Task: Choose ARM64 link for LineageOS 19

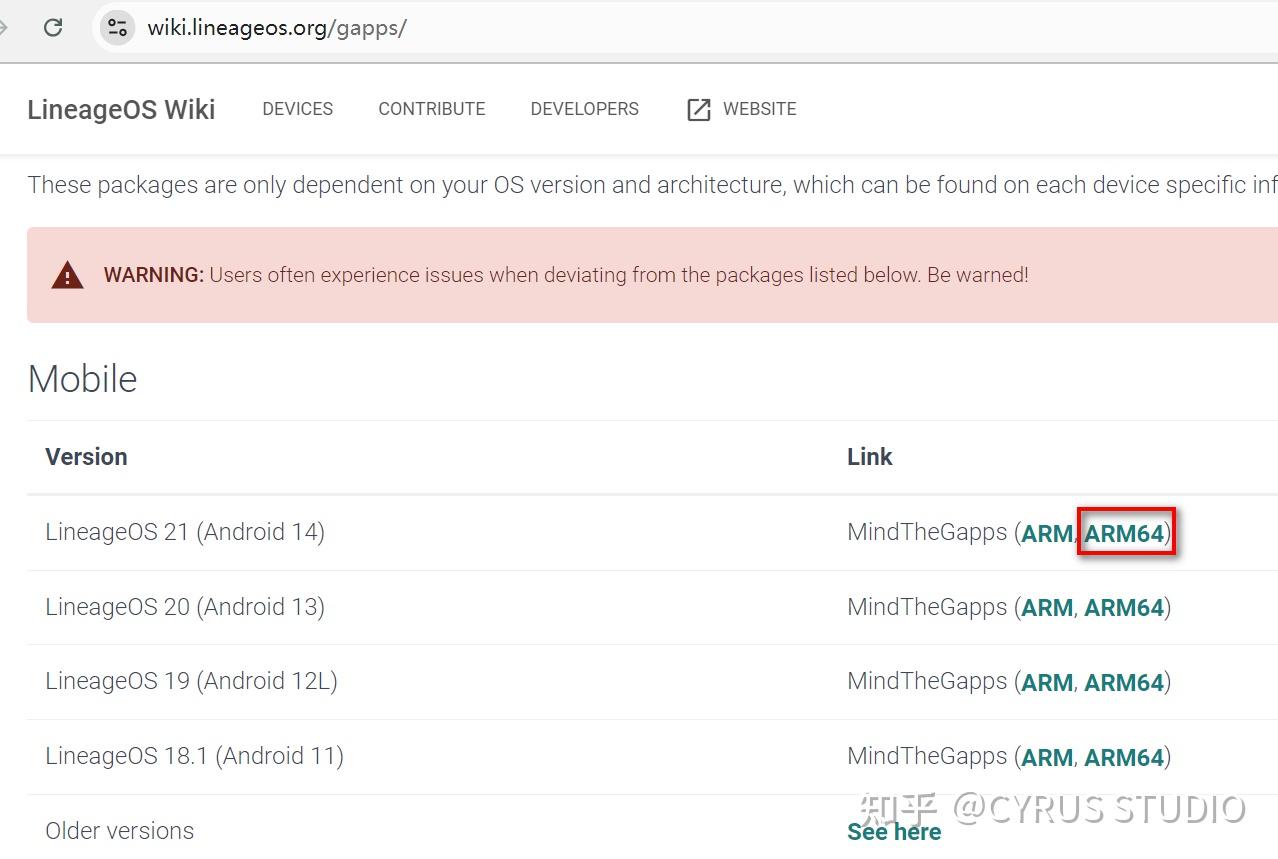Action: [1124, 682]
